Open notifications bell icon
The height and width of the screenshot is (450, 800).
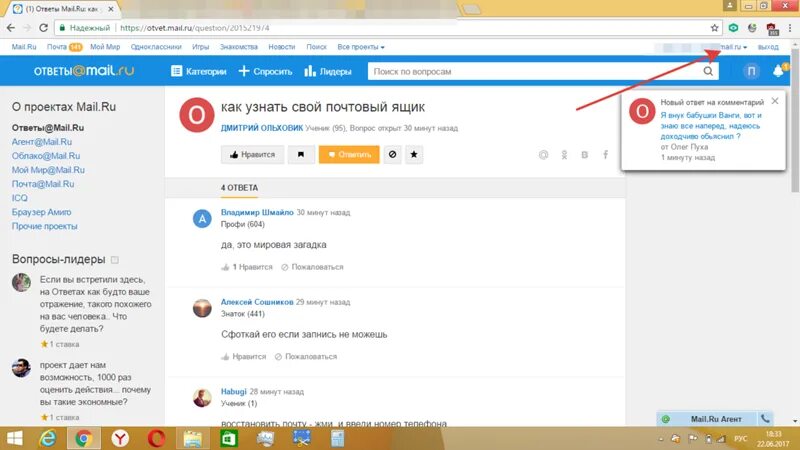[778, 71]
